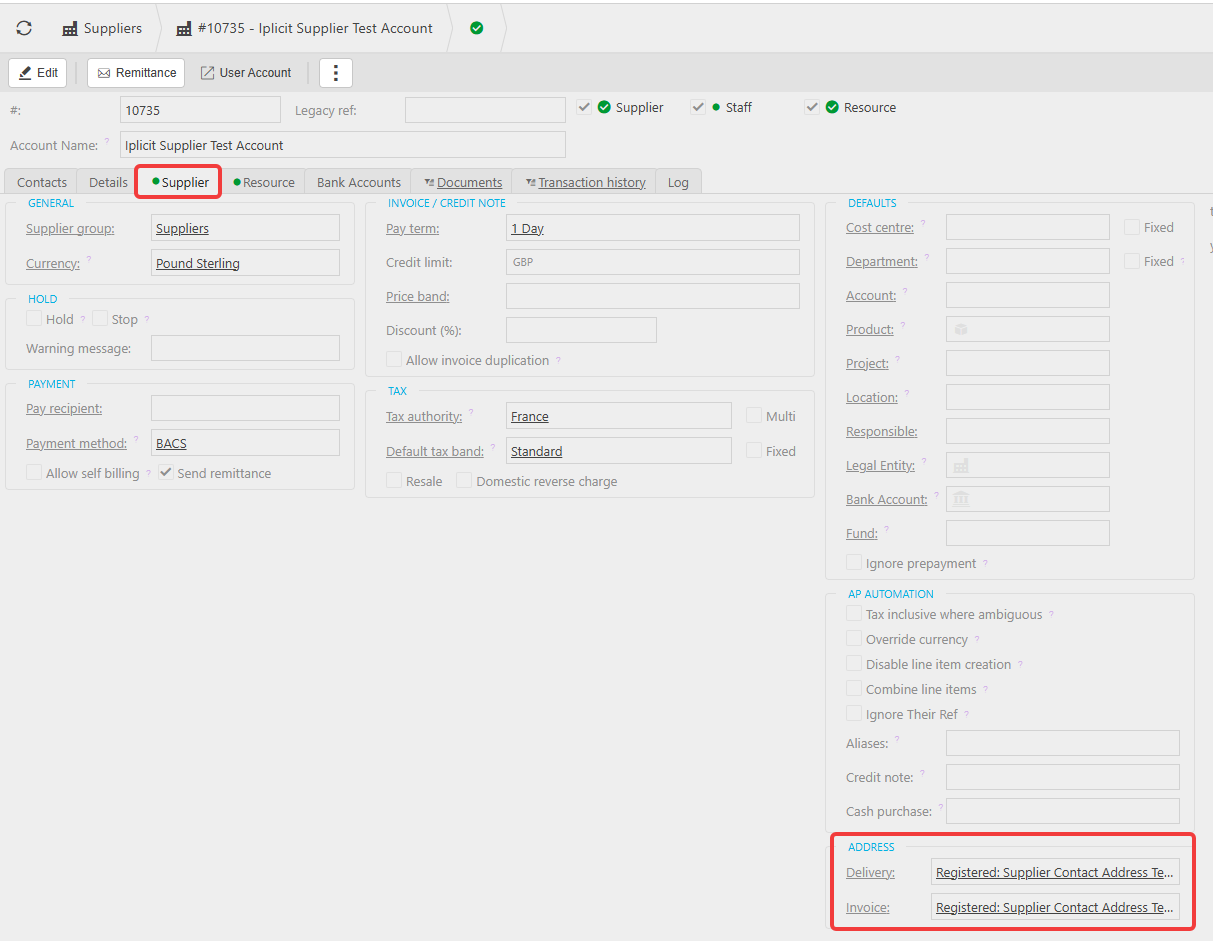The image size is (1213, 941).
Task: Open Default tax band field showing Standard
Action: [619, 451]
